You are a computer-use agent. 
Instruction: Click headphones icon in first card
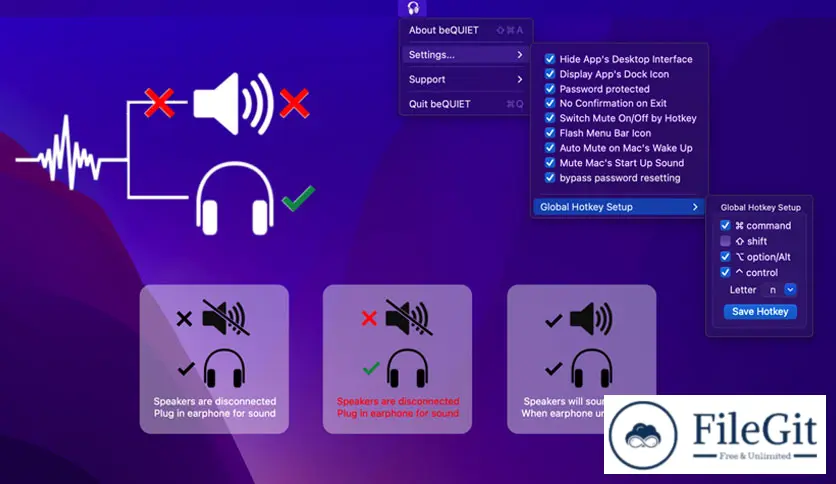tap(224, 368)
